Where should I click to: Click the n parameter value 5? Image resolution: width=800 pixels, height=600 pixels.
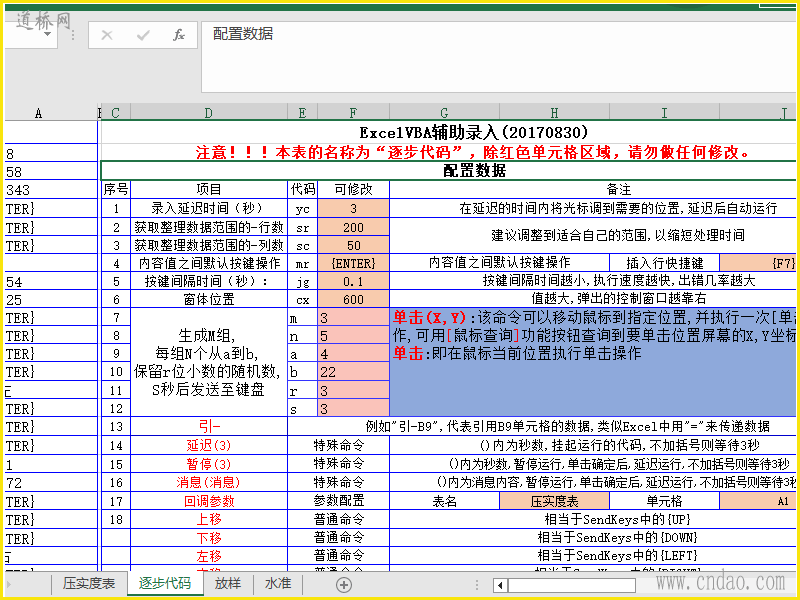click(354, 336)
